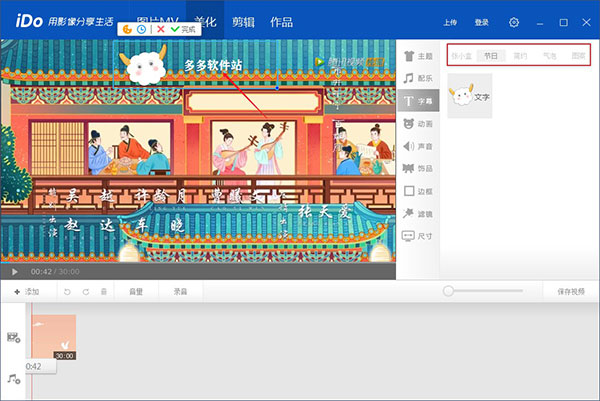600x401 pixels.
Task: Select the 简约 subtitle category
Action: (x=520, y=56)
